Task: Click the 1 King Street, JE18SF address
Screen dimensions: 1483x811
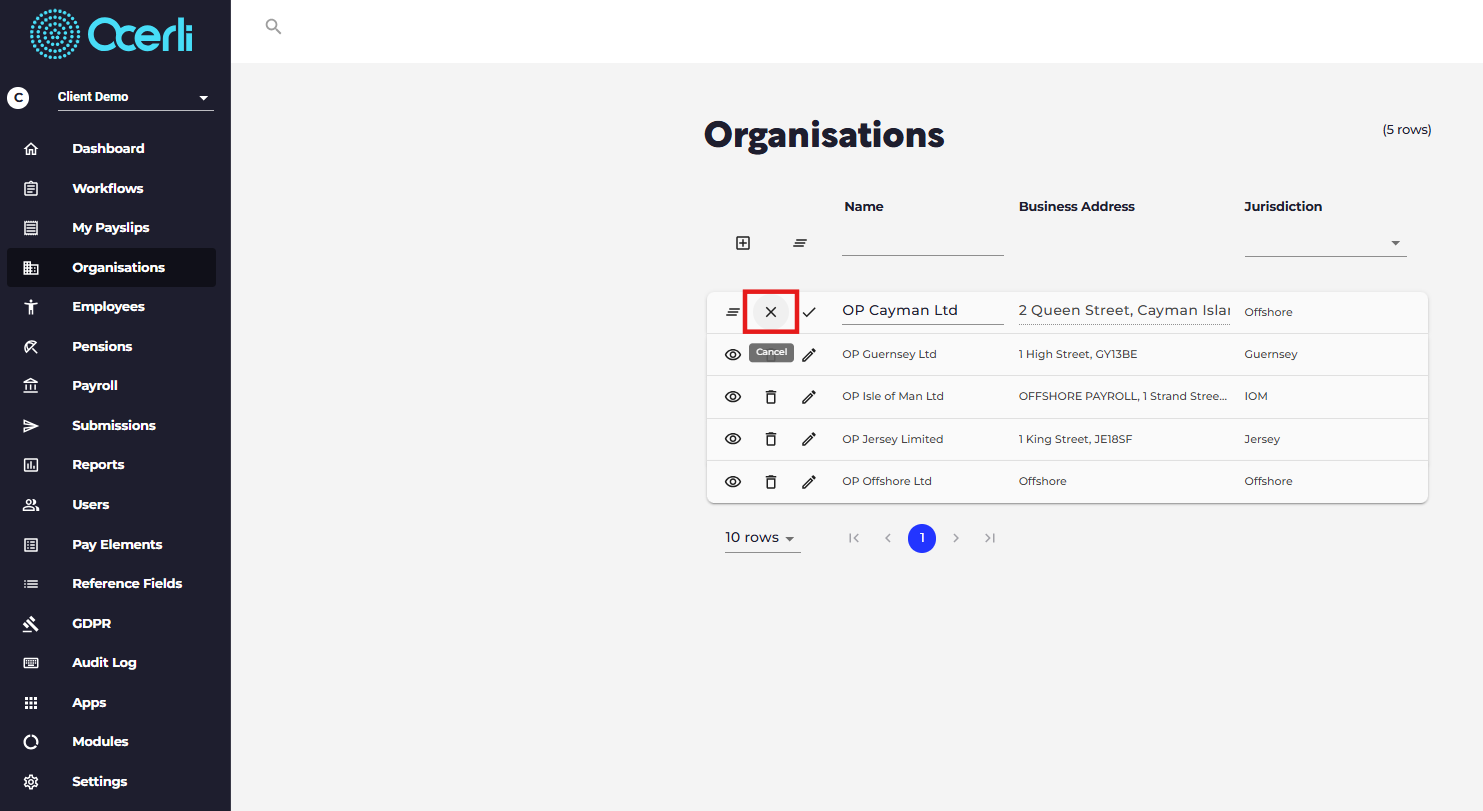Action: click(1075, 439)
